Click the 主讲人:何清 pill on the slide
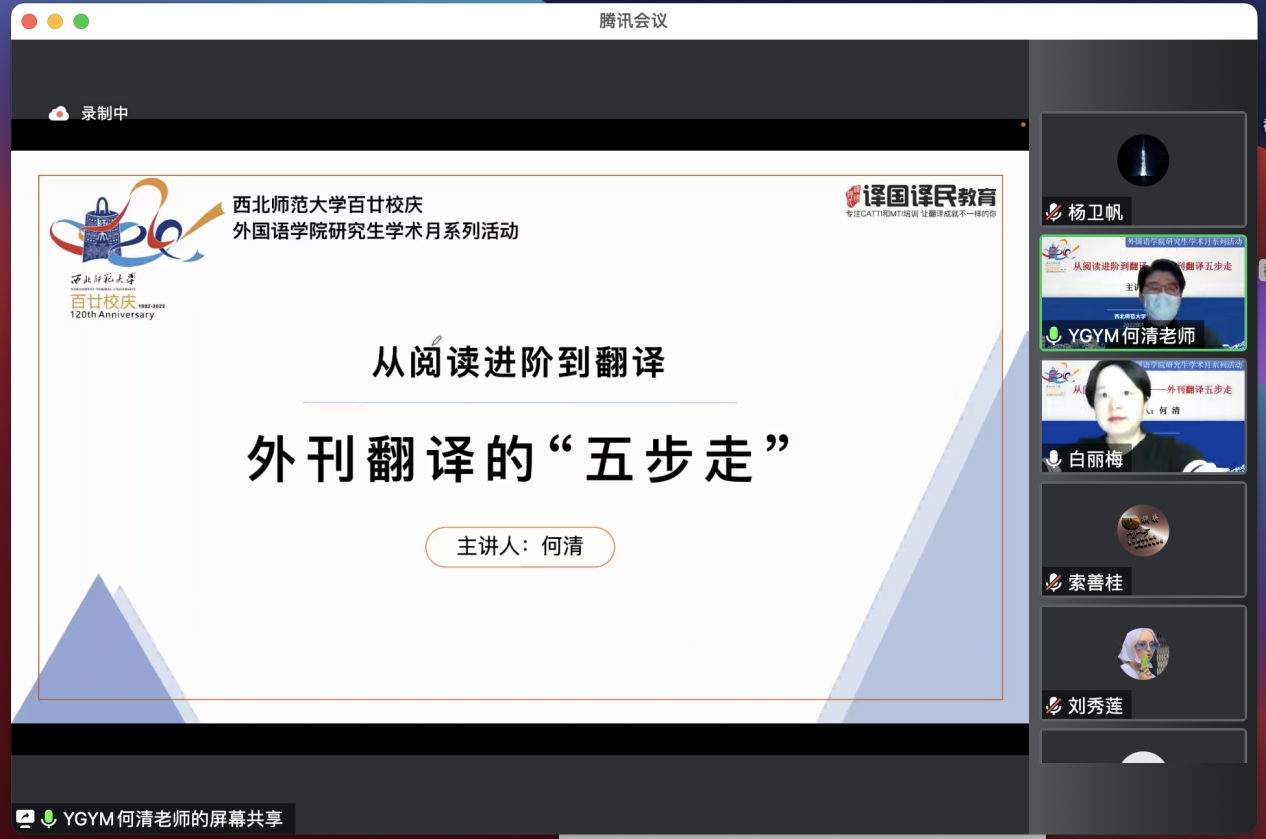 point(520,547)
